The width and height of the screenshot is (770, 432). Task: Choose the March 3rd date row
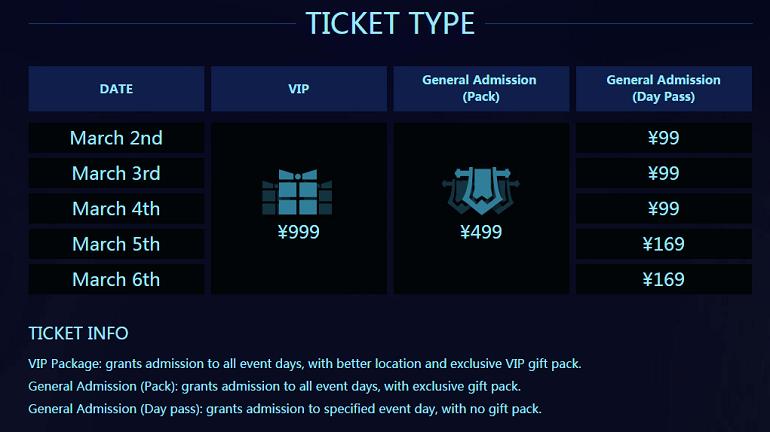click(116, 173)
